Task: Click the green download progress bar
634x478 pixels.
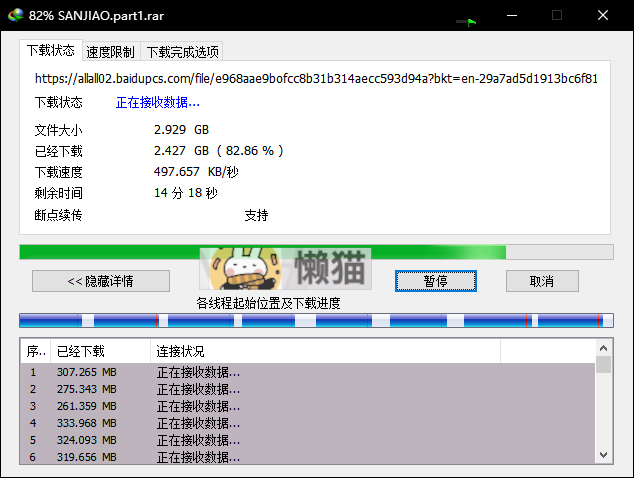Action: (x=262, y=252)
